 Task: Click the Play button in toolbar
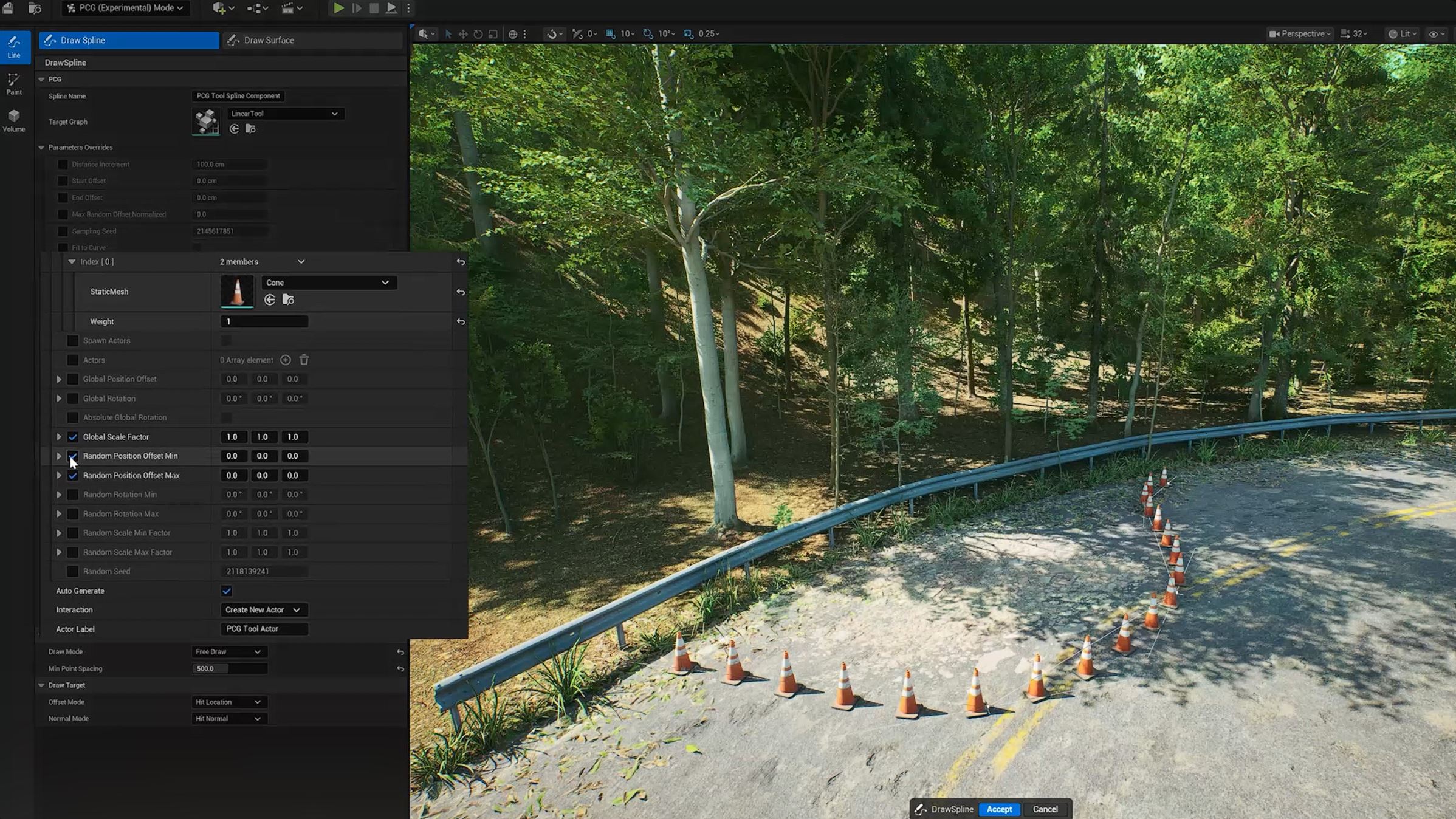pyautogui.click(x=338, y=9)
